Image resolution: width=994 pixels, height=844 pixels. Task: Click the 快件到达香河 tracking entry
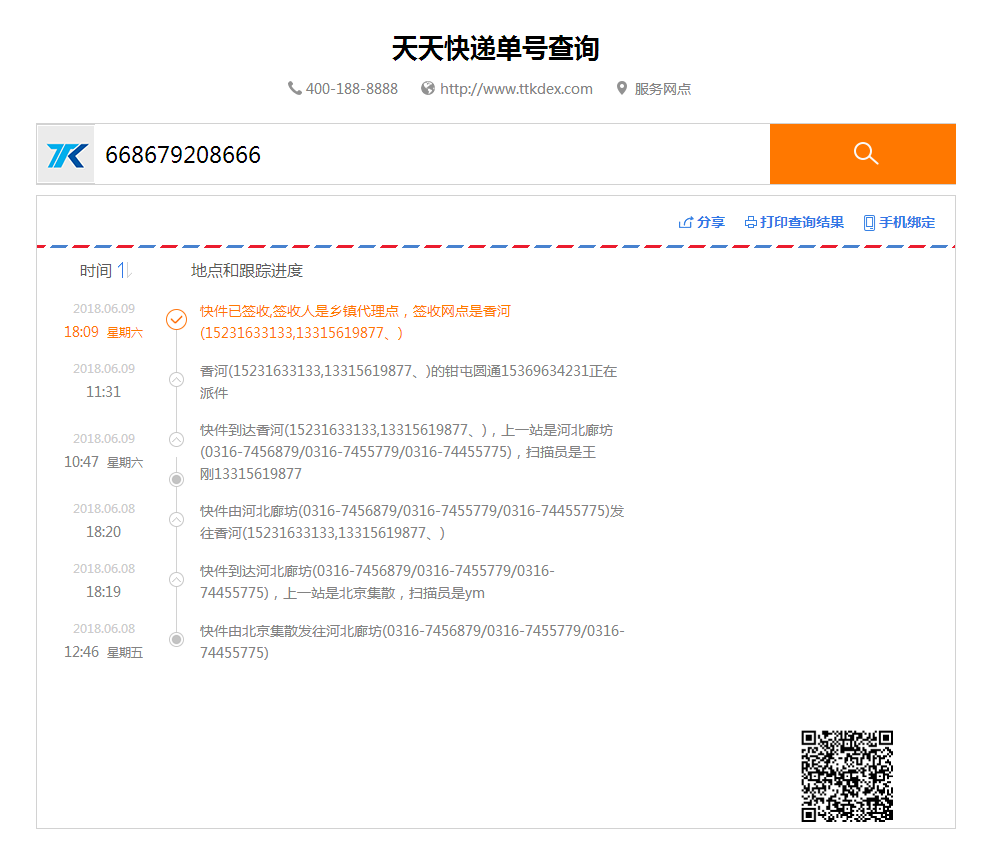(x=406, y=452)
